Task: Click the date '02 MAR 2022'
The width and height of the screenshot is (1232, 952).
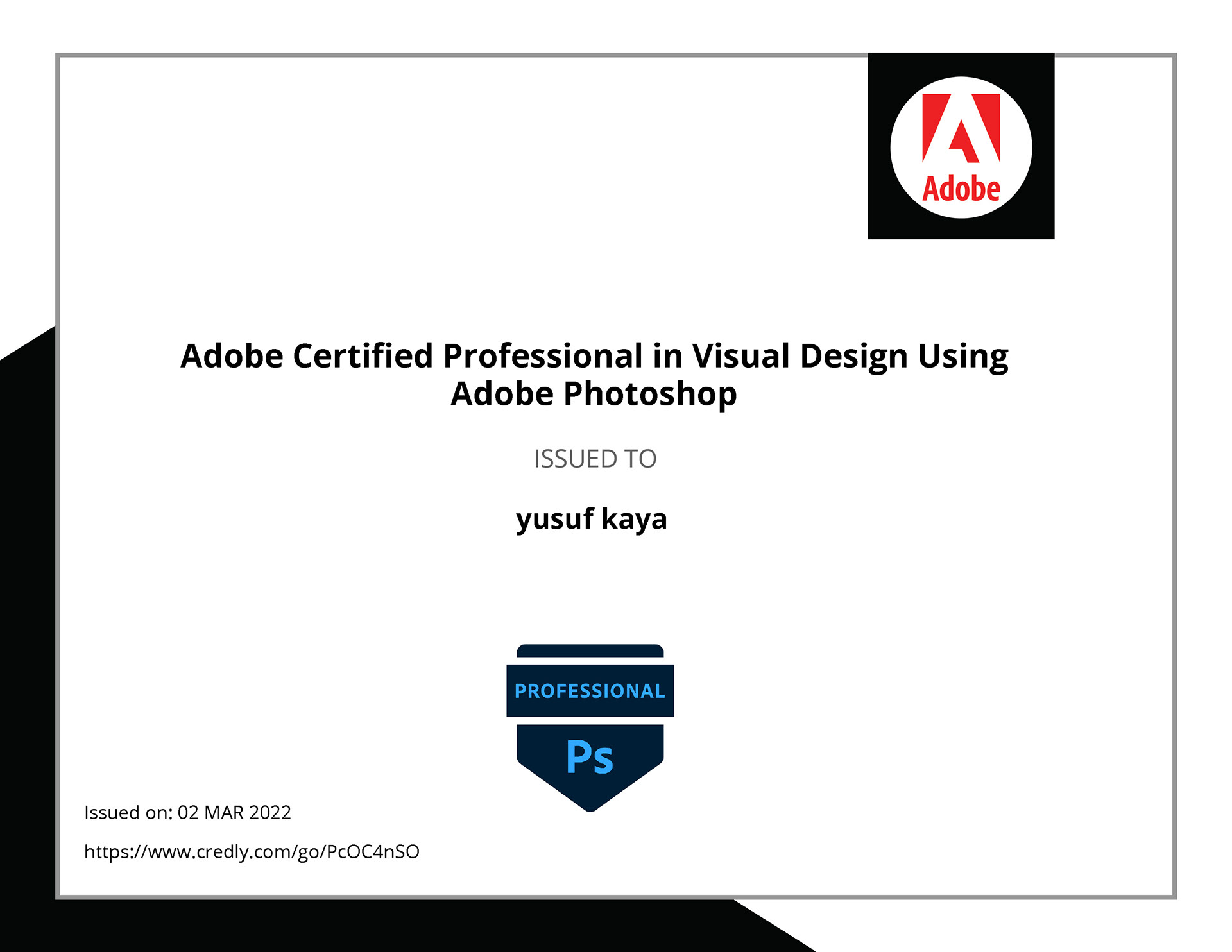Action: [234, 812]
